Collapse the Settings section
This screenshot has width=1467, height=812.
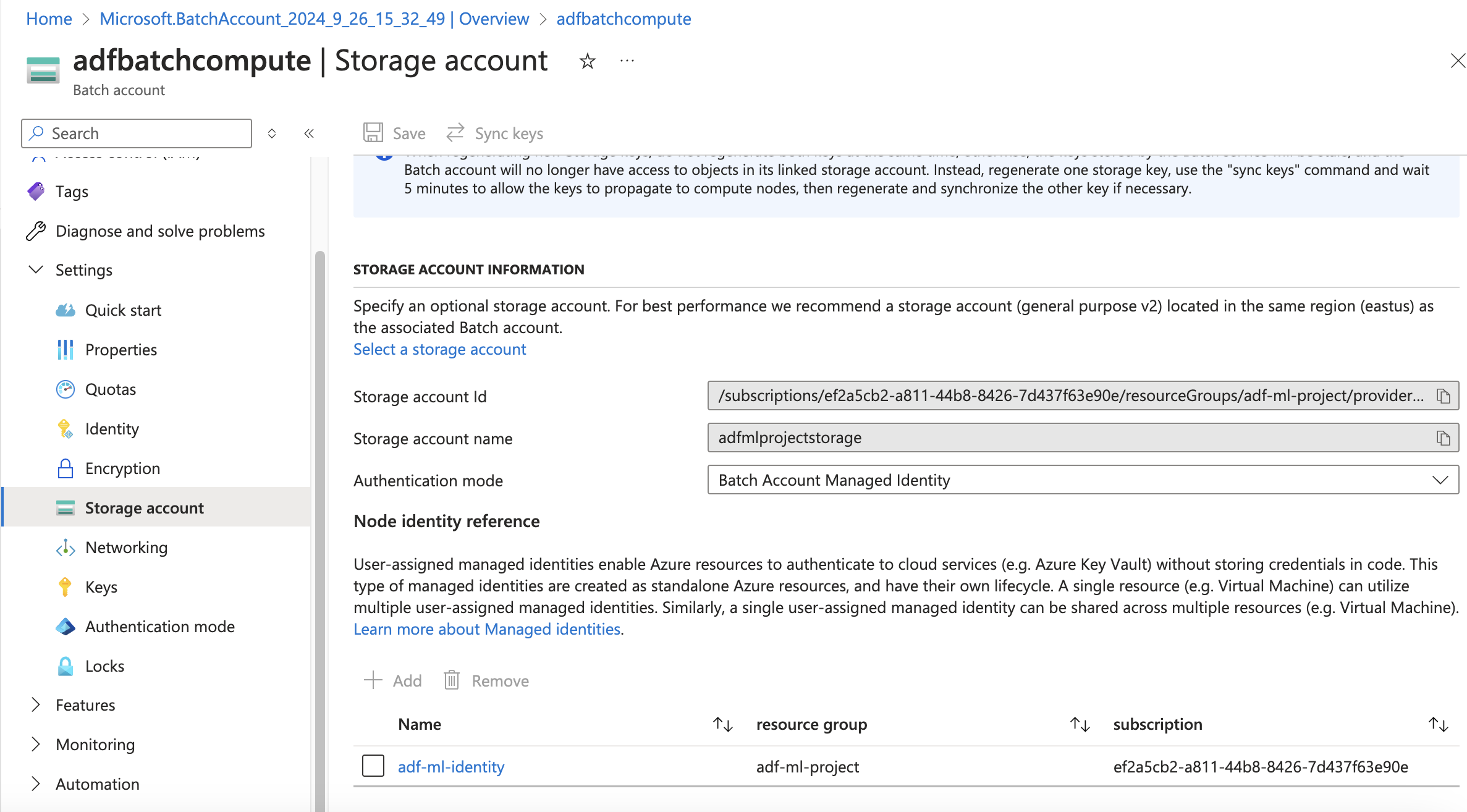36,270
